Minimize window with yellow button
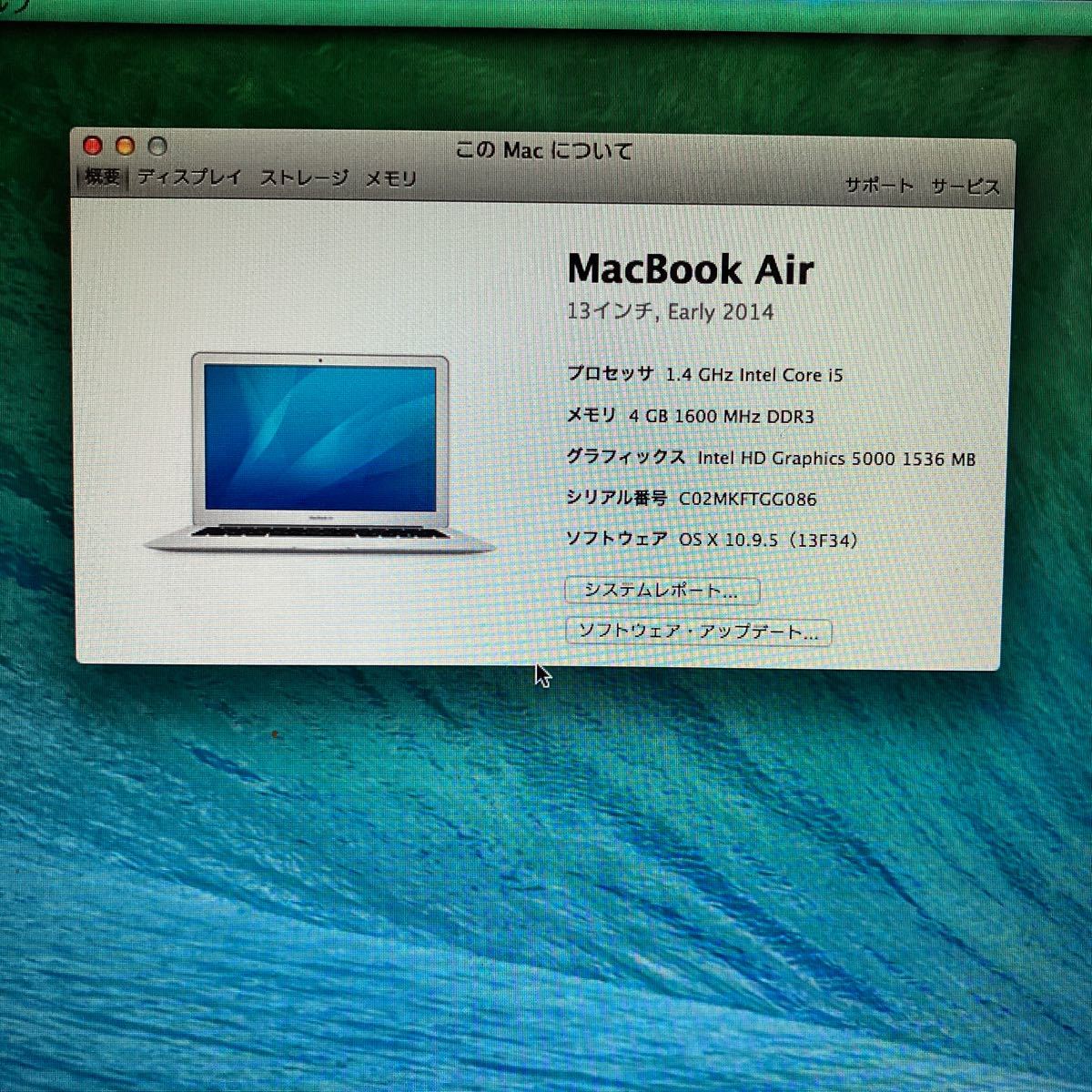 point(125,146)
